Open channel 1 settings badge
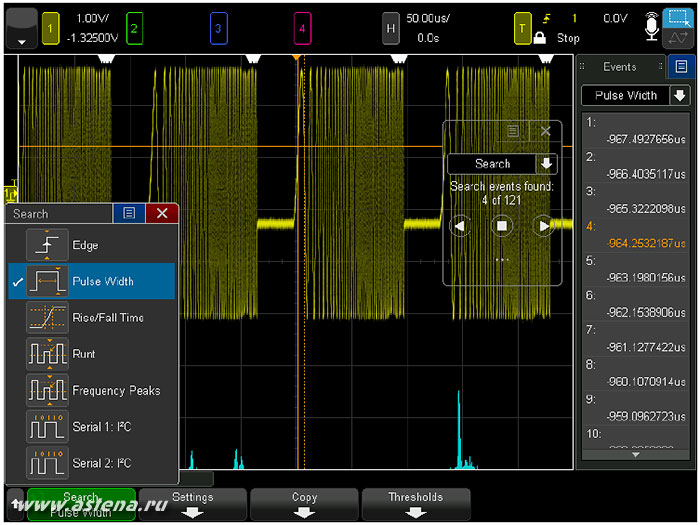Screen dimensions: 700x525 (50, 29)
